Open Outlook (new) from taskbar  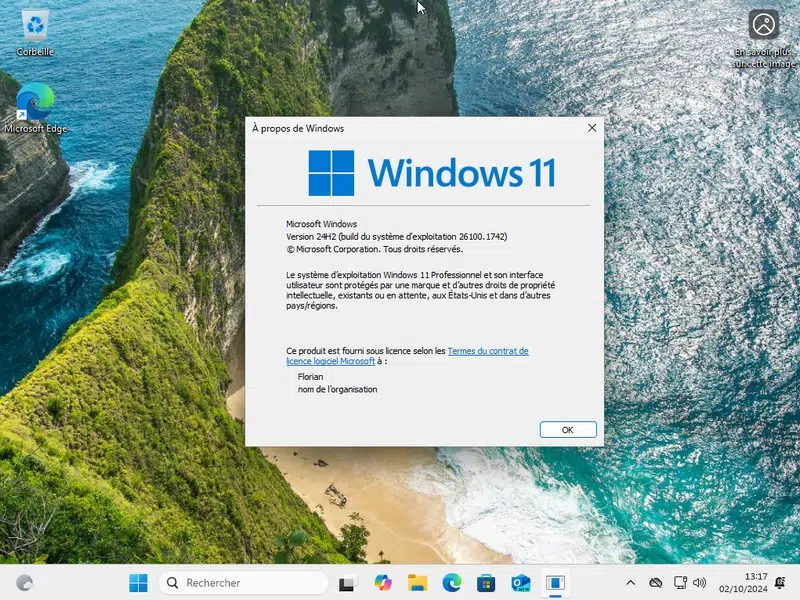520,583
